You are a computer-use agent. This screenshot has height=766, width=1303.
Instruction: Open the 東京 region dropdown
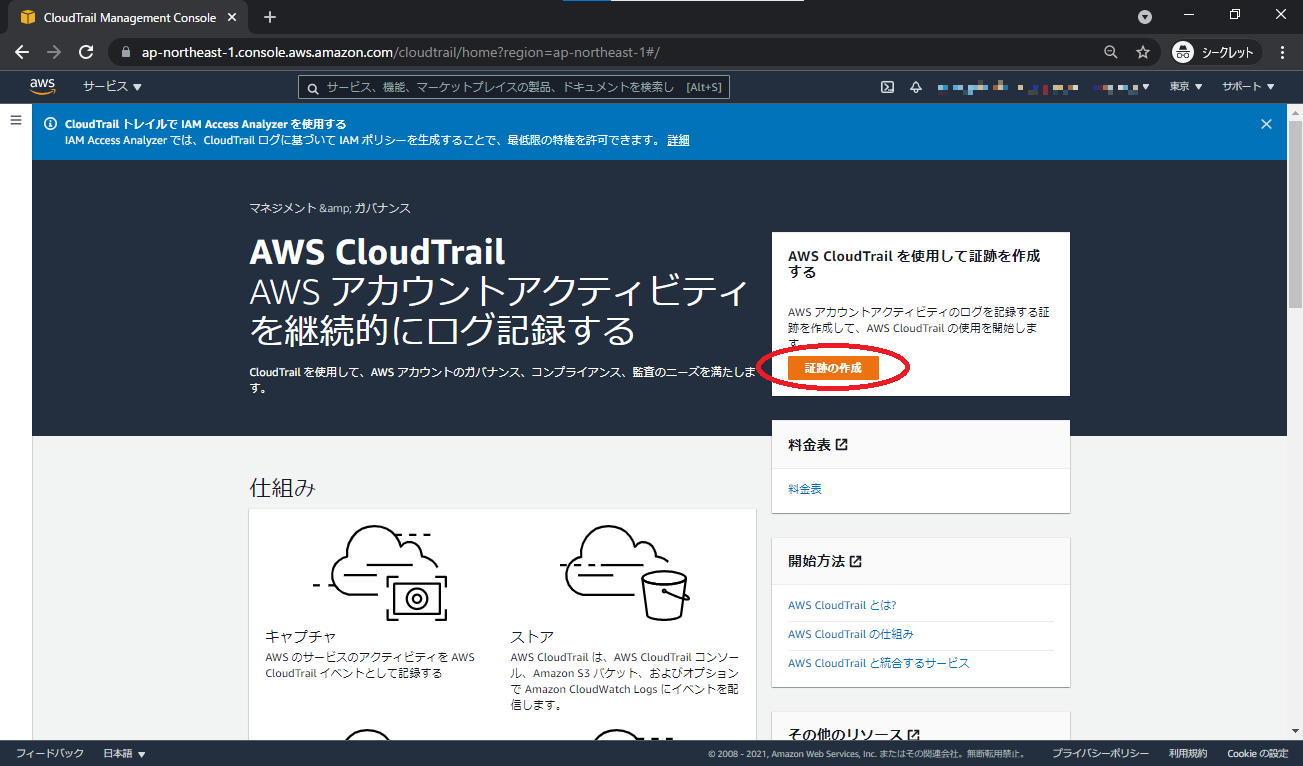(1185, 87)
